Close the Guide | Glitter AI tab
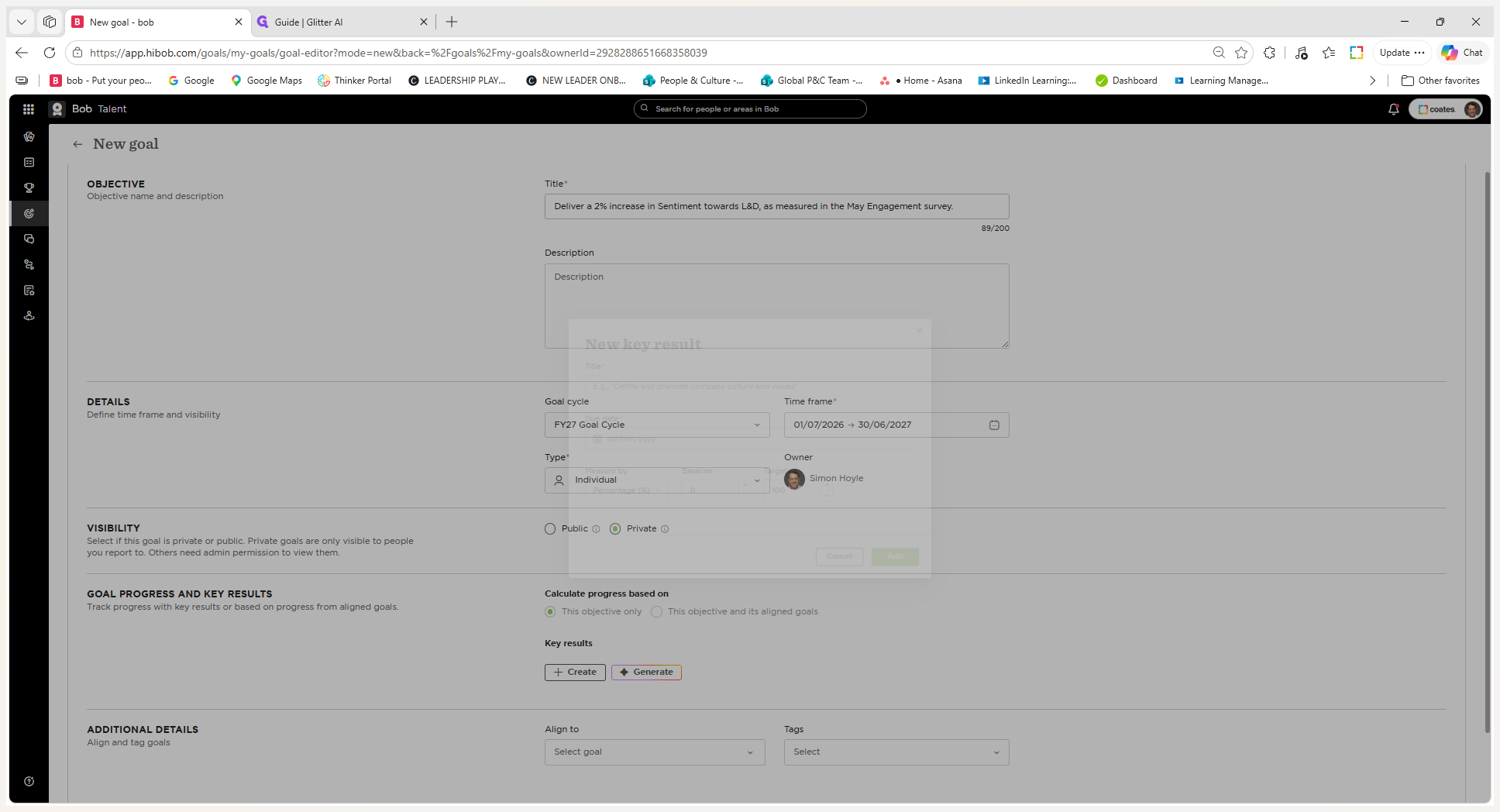1500x812 pixels. 424,22
